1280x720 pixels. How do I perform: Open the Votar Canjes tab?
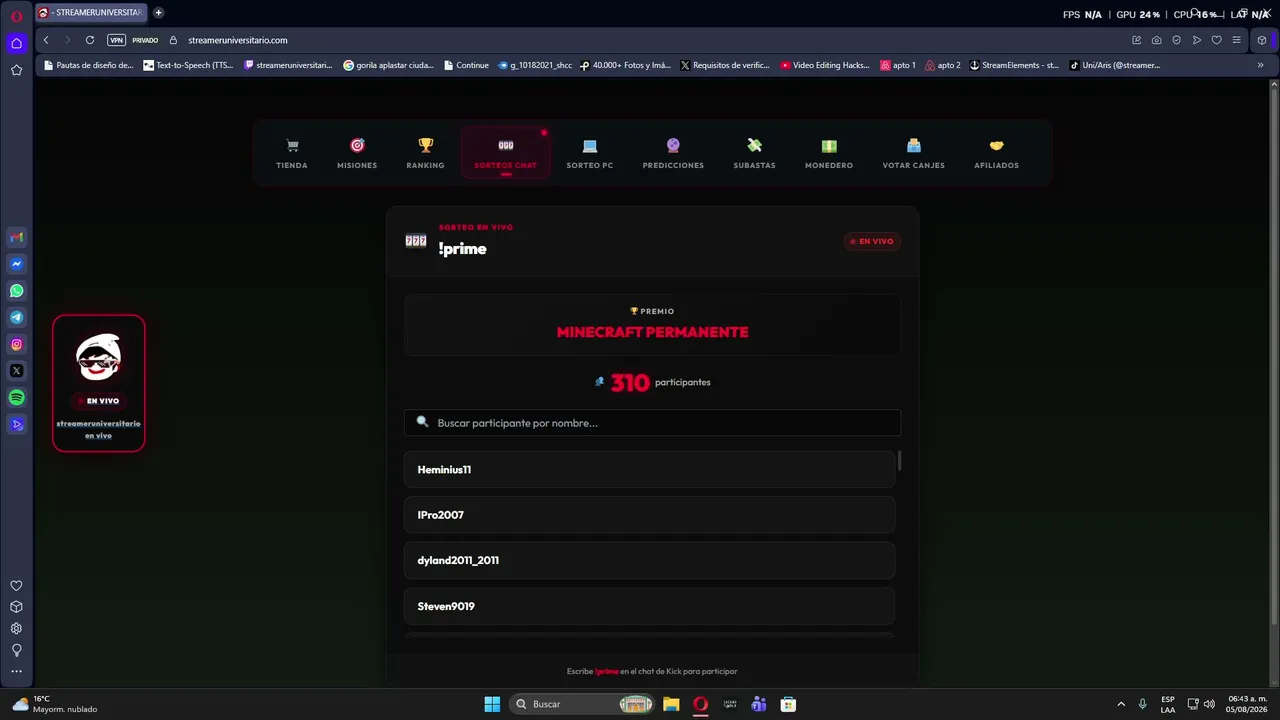point(913,153)
